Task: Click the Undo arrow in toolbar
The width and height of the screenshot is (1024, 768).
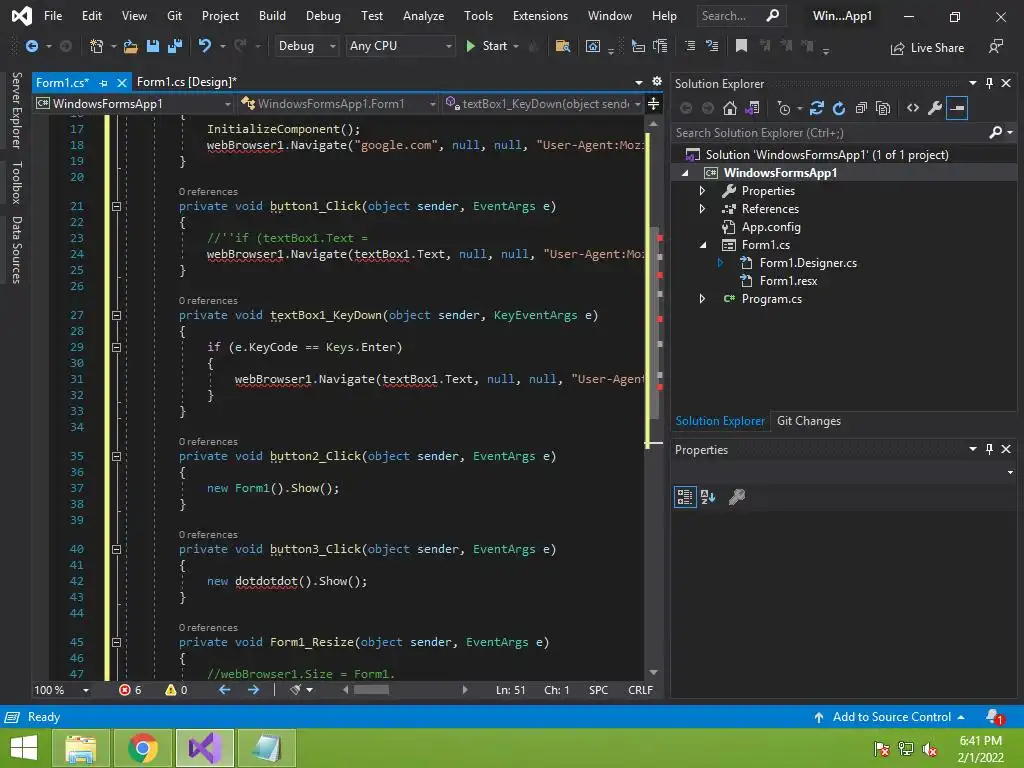Action: point(205,46)
